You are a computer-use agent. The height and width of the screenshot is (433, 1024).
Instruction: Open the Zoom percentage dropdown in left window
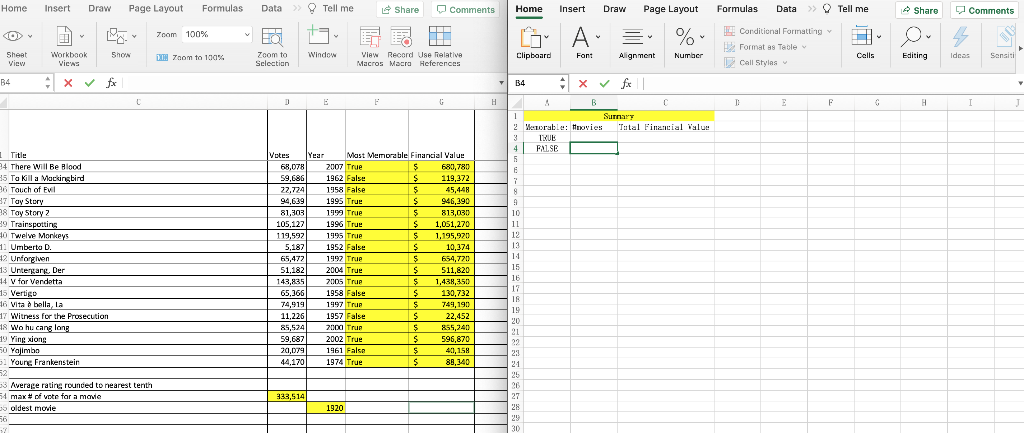[x=247, y=34]
